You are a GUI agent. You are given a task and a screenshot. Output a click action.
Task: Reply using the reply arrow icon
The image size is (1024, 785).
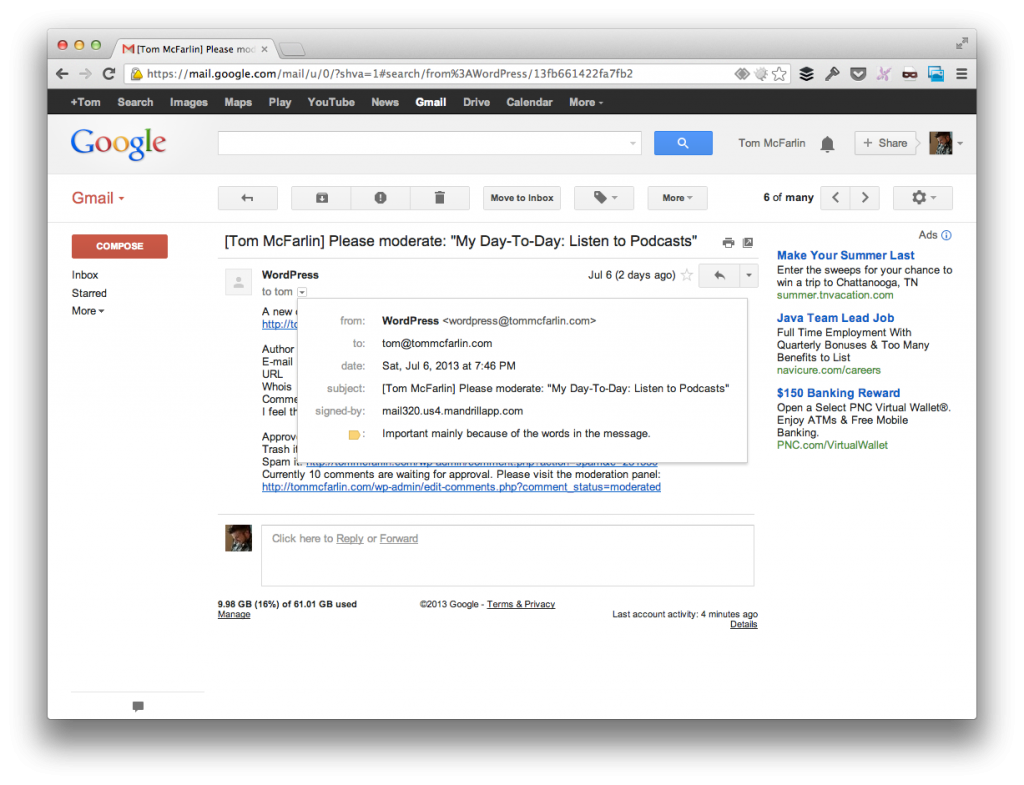pyautogui.click(x=719, y=273)
